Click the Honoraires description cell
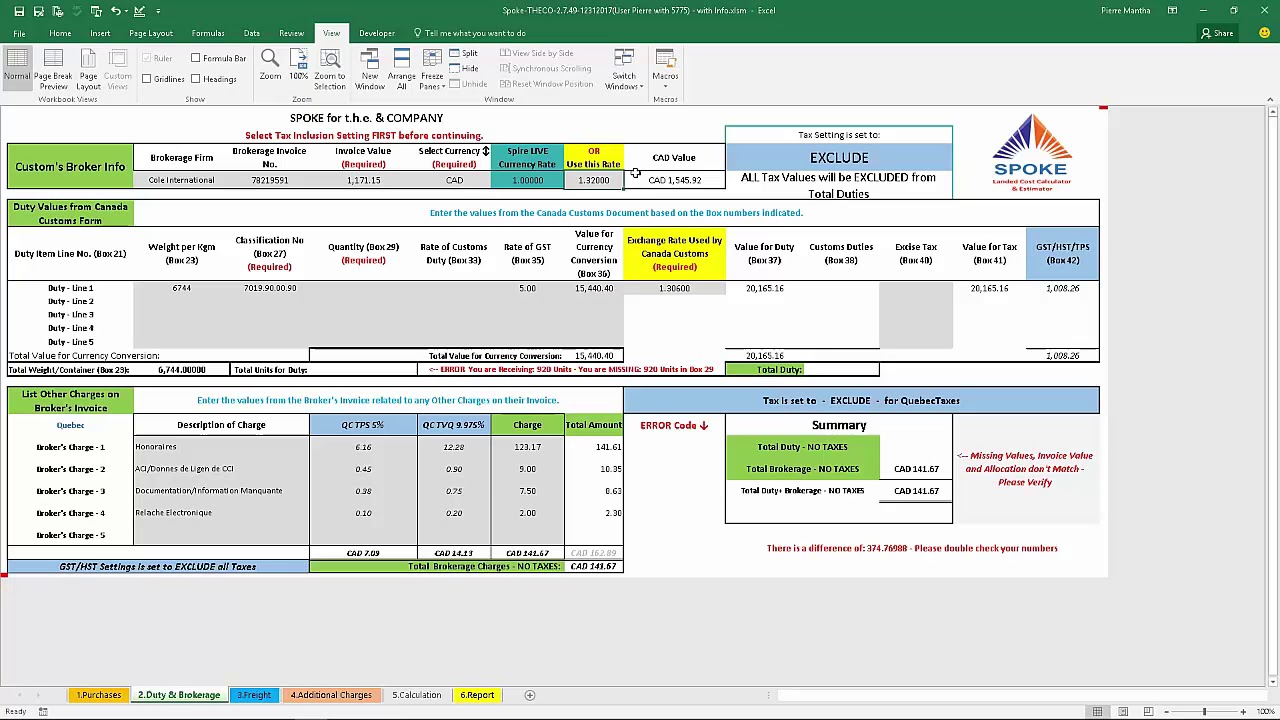 [221, 447]
